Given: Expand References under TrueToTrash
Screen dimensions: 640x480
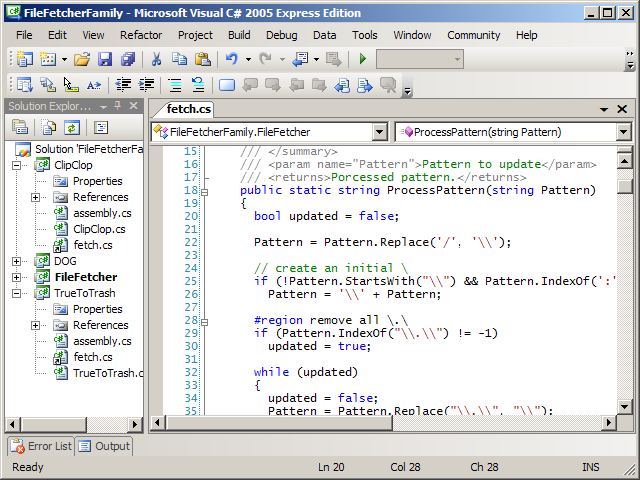Looking at the screenshot, I should pos(36,325).
